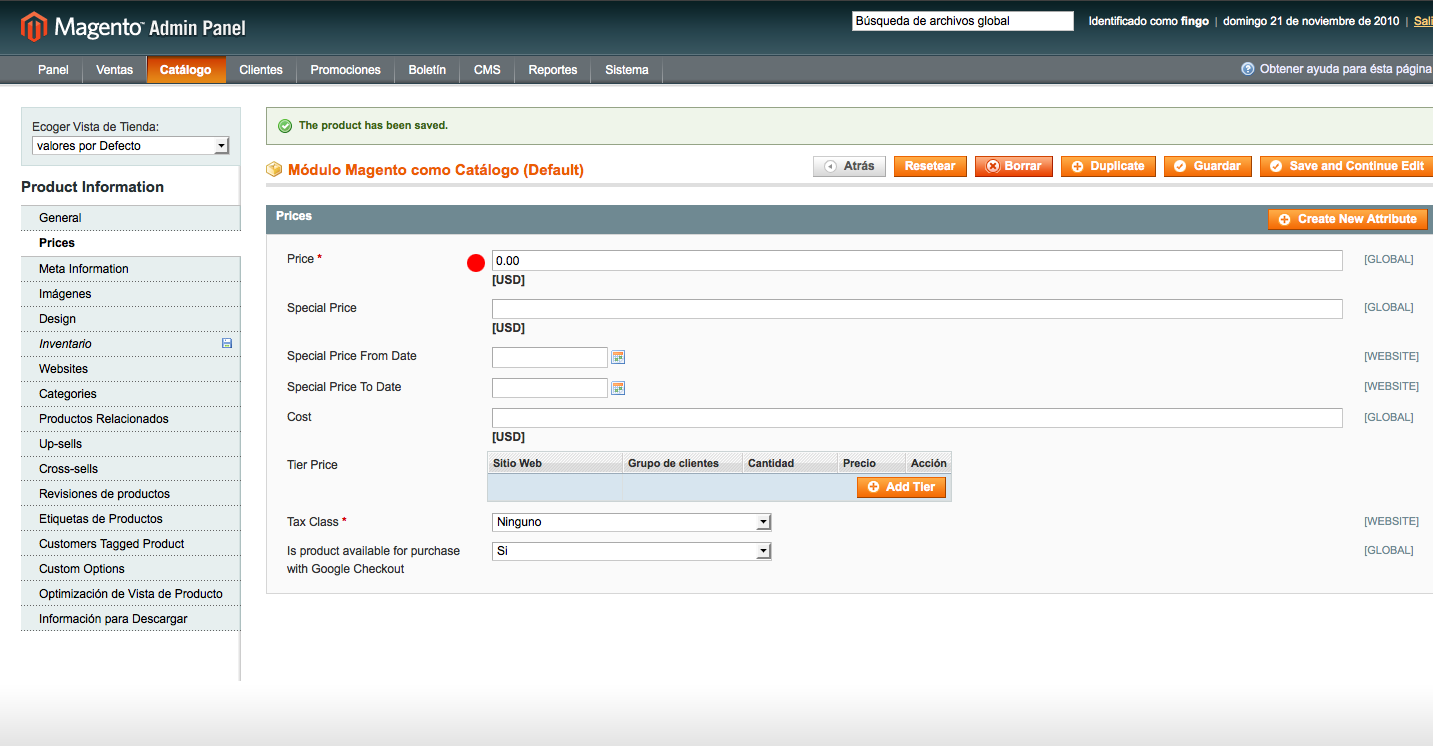
Task: Open the Cross-sells tab
Action: point(131,469)
